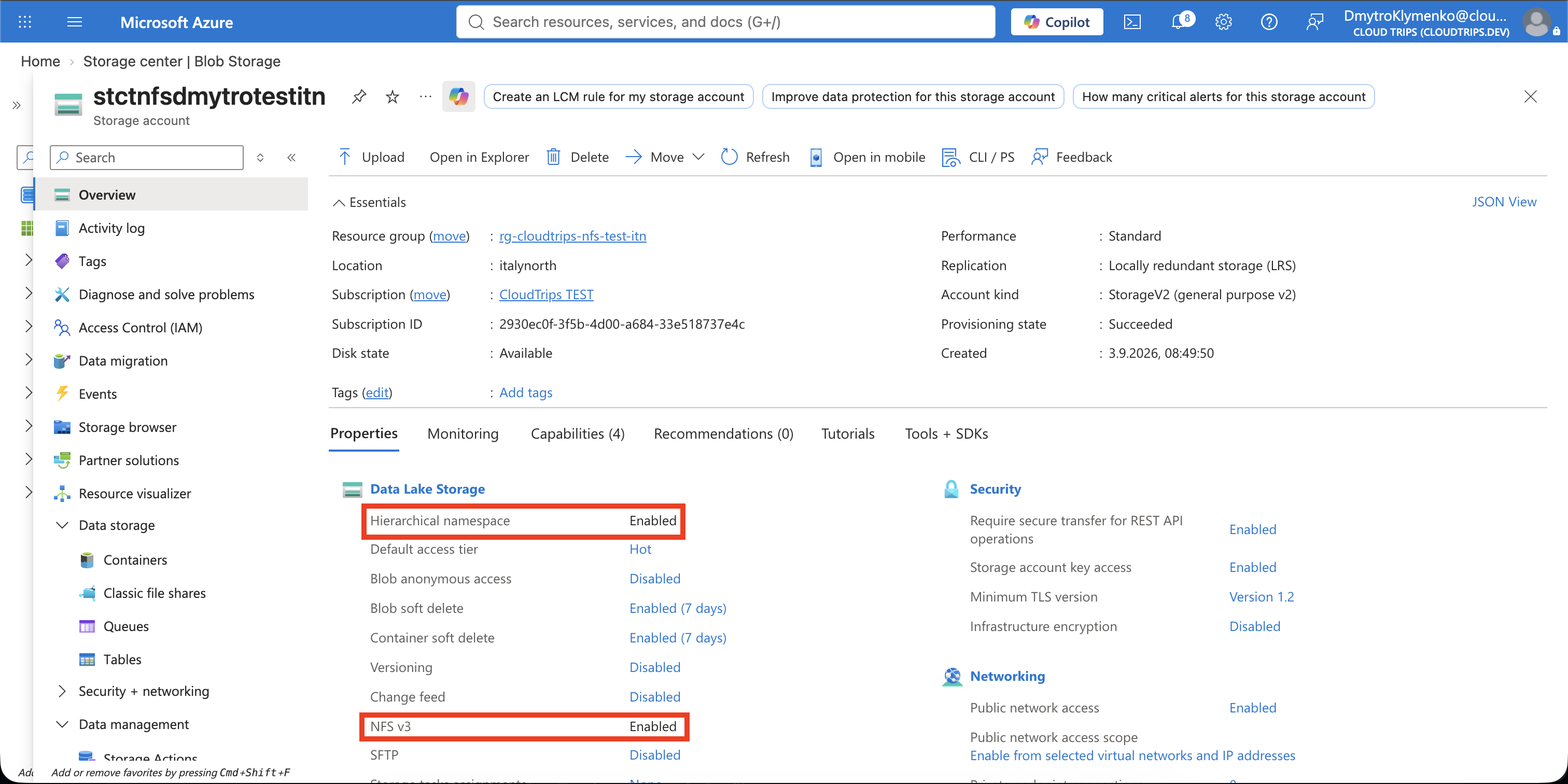Expand Security + networking group
1568x784 pixels.
click(62, 691)
